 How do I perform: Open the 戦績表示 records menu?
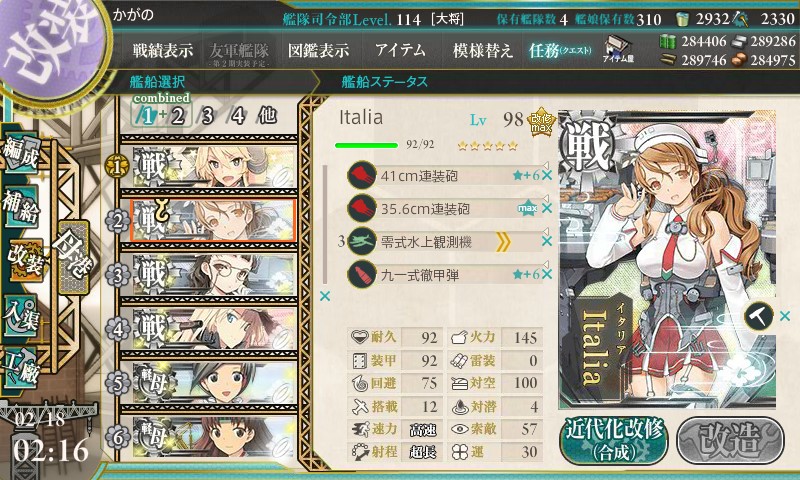click(163, 50)
